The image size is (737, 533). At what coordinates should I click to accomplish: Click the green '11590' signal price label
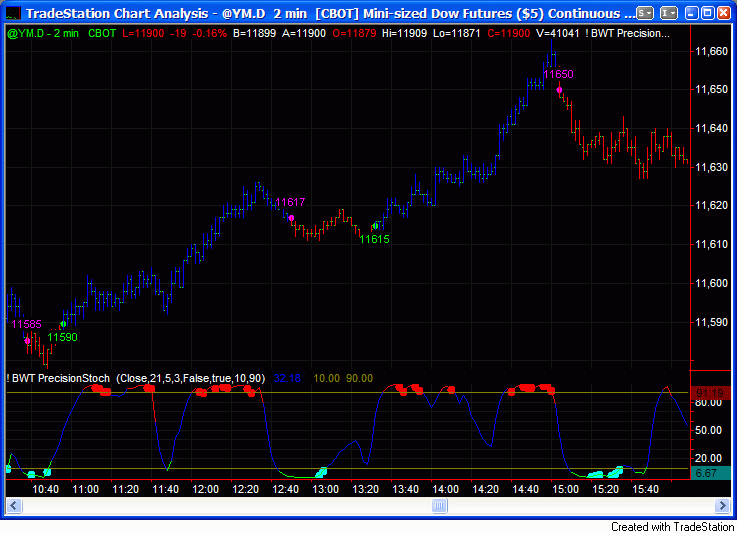62,337
